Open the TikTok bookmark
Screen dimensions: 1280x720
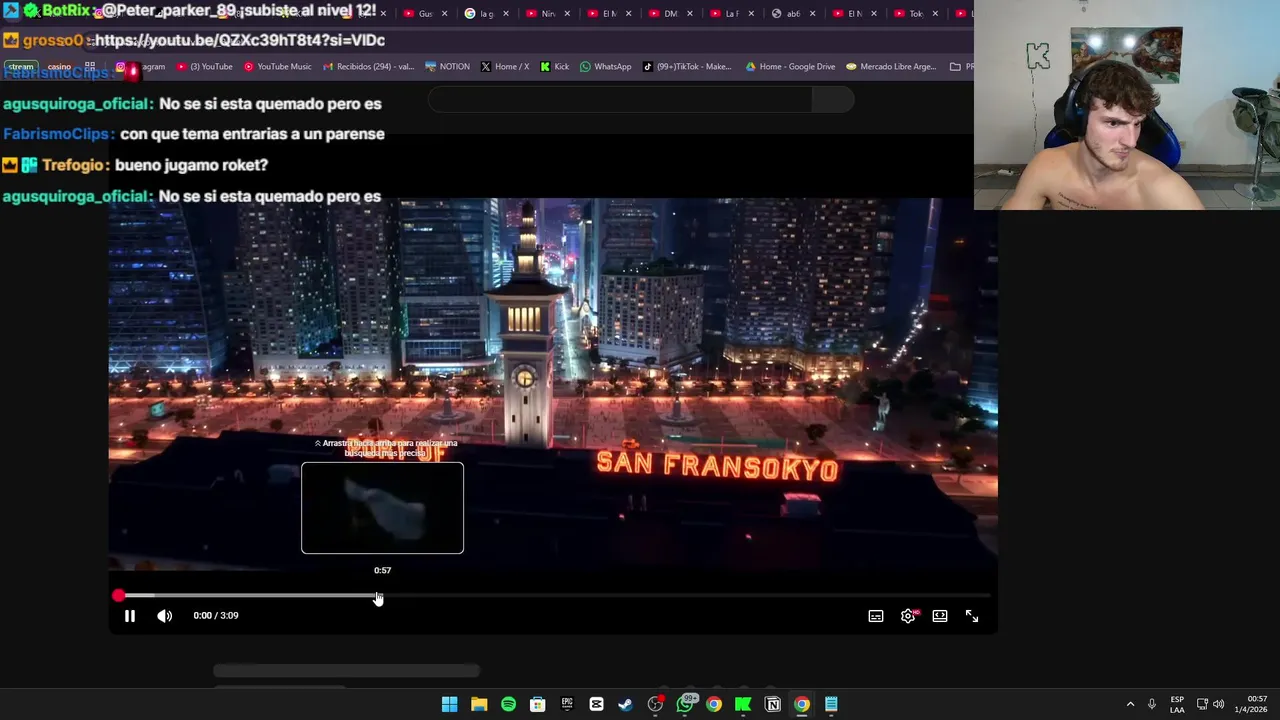pyautogui.click(x=688, y=67)
